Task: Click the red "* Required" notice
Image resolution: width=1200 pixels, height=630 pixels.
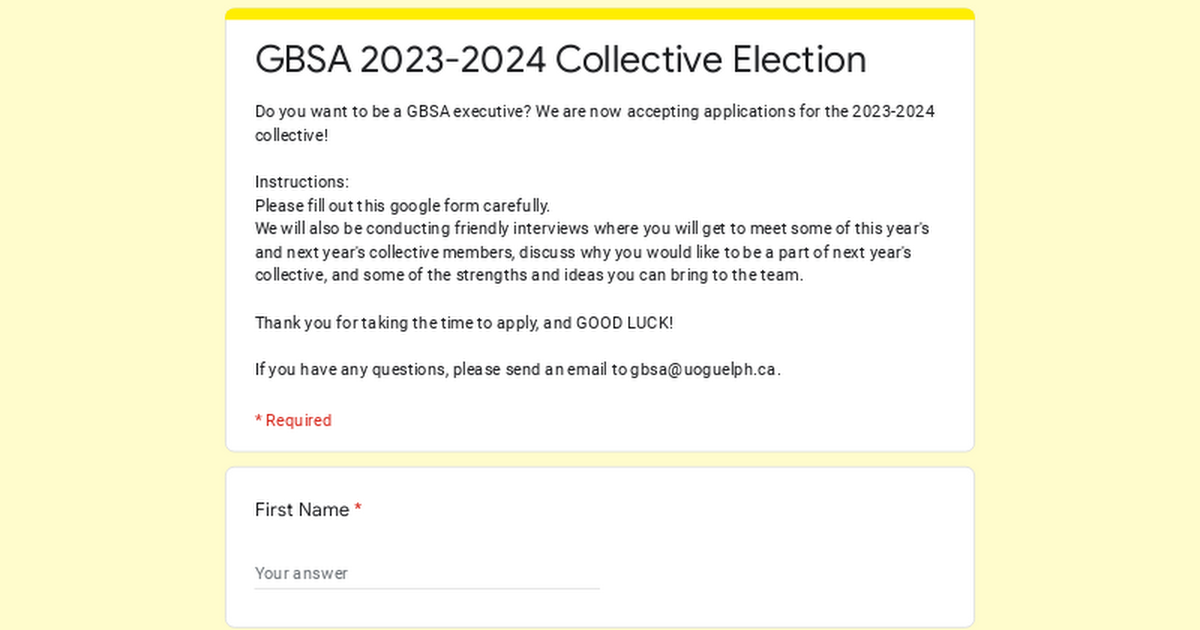Action: (293, 420)
